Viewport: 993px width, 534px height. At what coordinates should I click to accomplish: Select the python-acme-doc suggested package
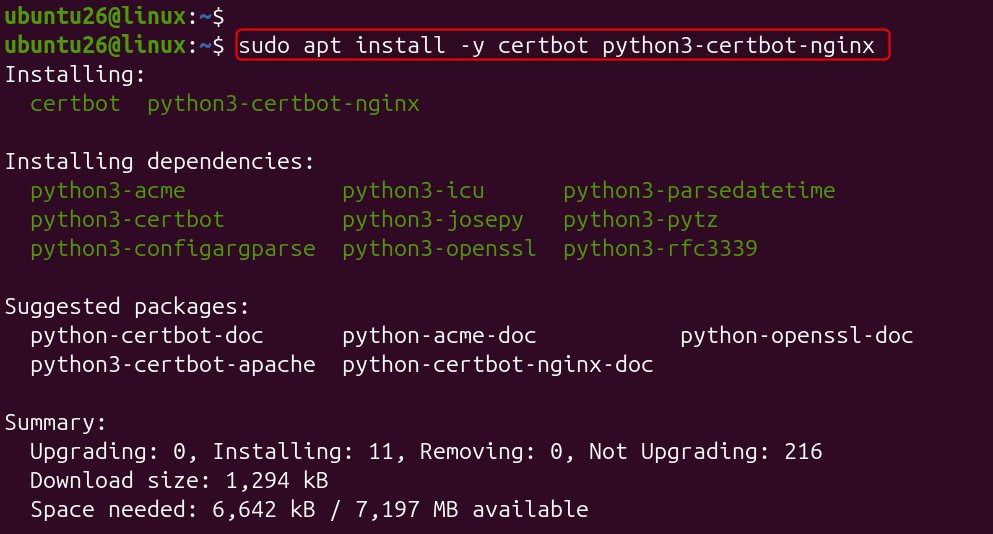440,336
